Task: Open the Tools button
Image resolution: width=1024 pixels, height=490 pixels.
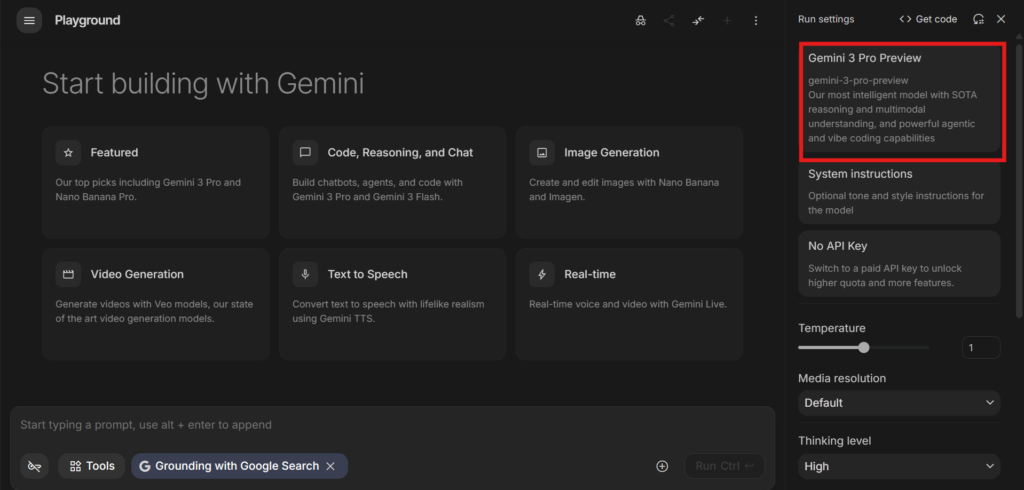Action: point(91,466)
